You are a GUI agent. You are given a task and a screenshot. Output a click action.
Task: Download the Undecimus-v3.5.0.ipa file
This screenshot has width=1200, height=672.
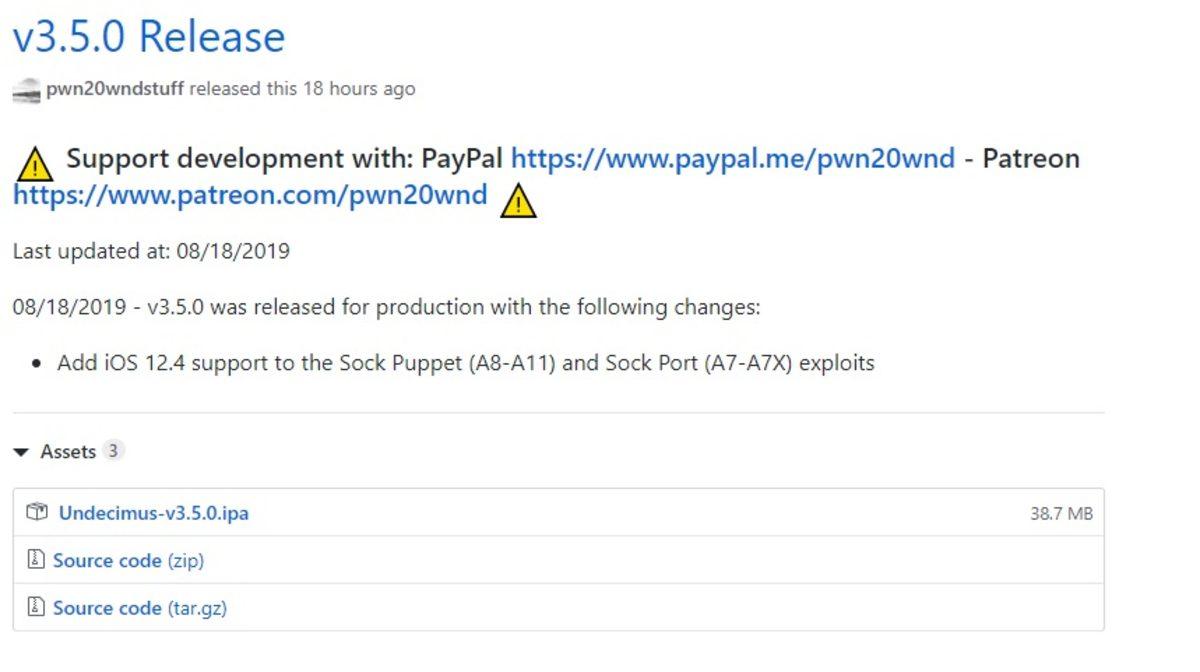coord(154,514)
